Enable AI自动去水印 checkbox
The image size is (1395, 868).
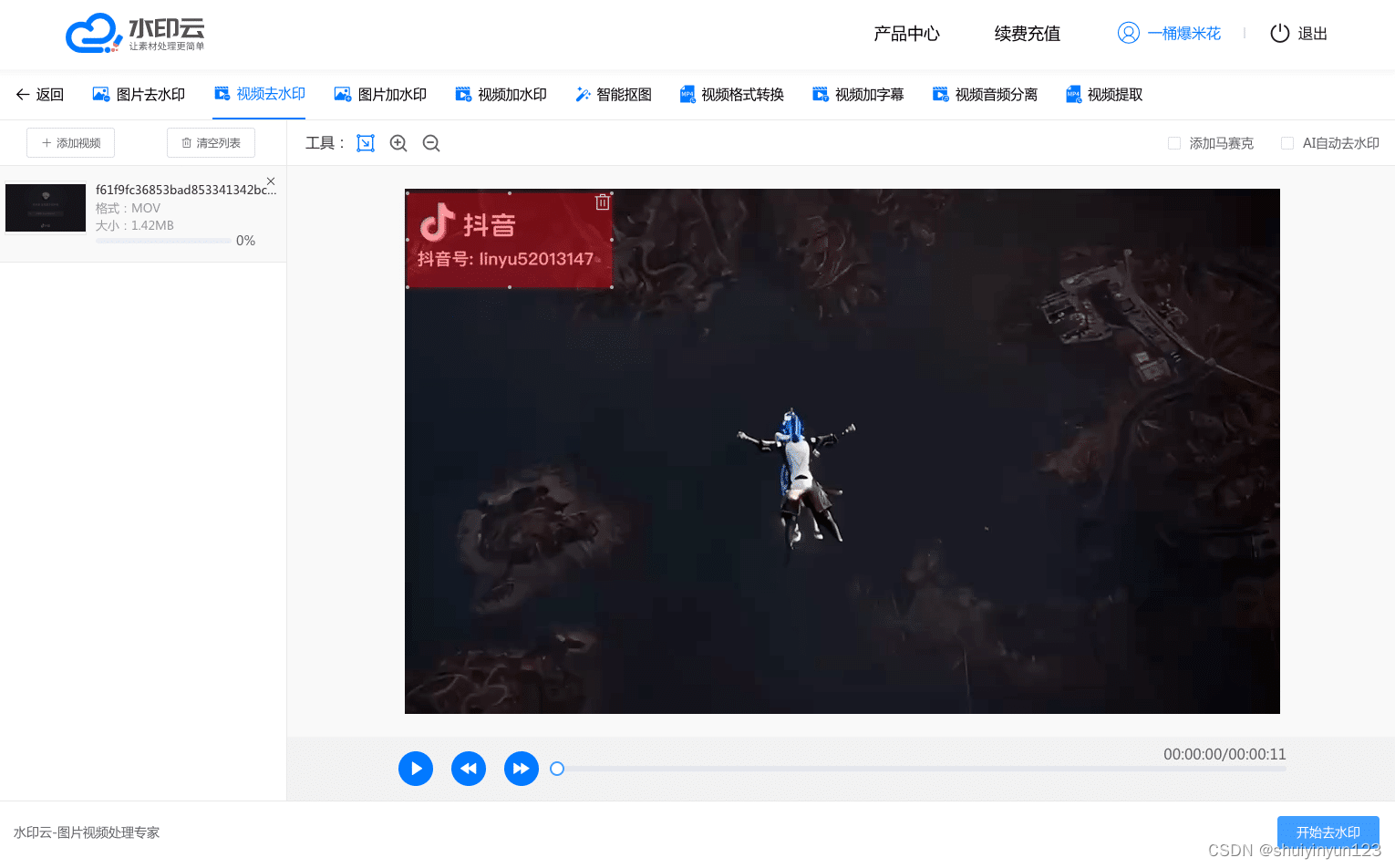(1287, 143)
